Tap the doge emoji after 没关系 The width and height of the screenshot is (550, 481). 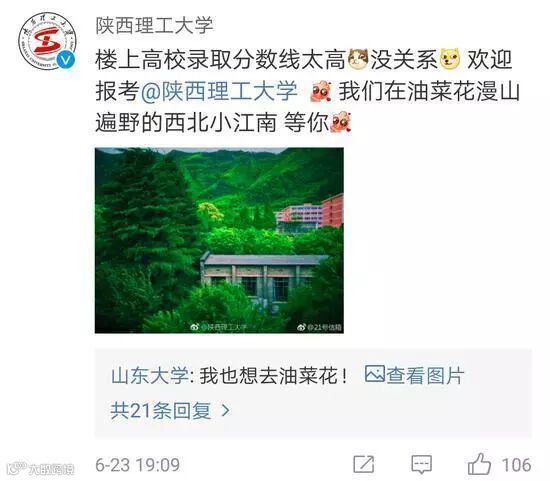(450, 59)
